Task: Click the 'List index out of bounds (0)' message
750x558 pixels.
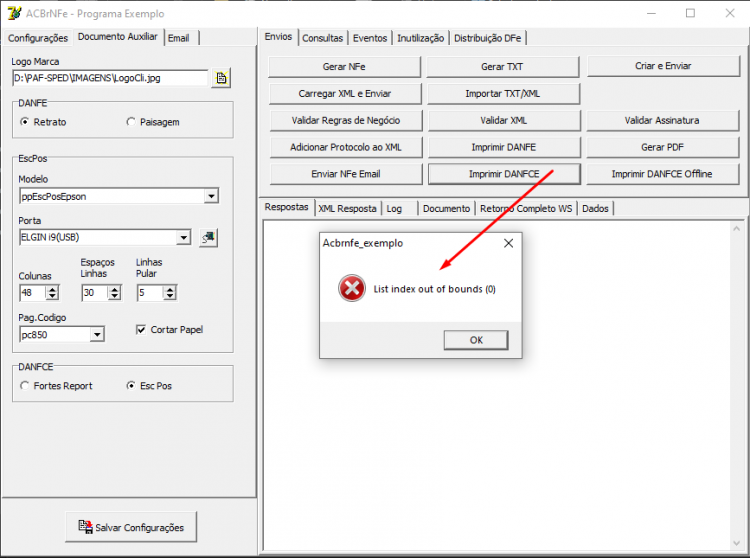Action: pos(434,289)
